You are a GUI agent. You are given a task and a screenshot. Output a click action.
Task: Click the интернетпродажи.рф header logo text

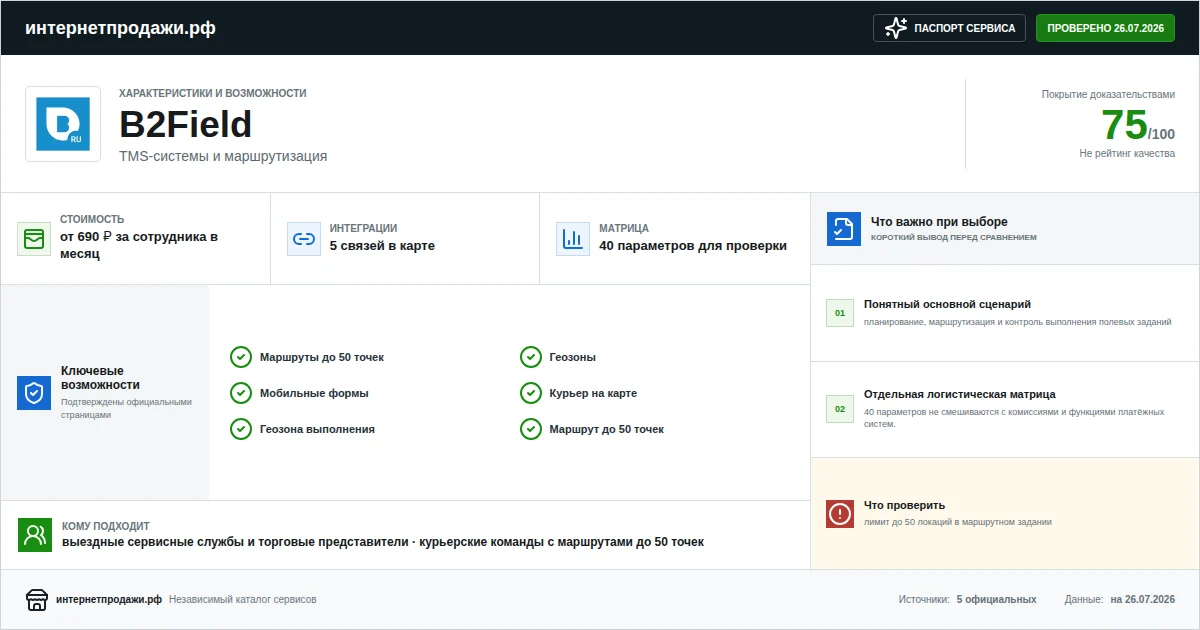coord(120,28)
